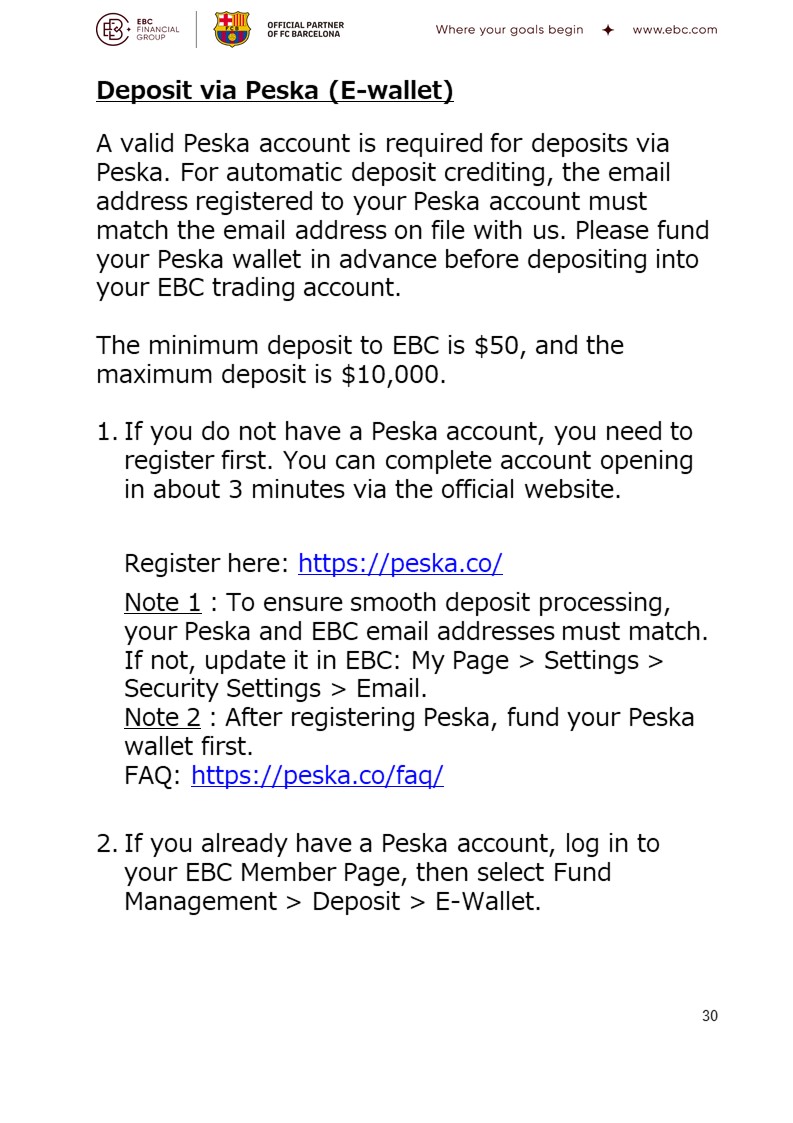This screenshot has width=793, height=1123.
Task: Click the Security Settings > Email text
Action: tap(276, 689)
